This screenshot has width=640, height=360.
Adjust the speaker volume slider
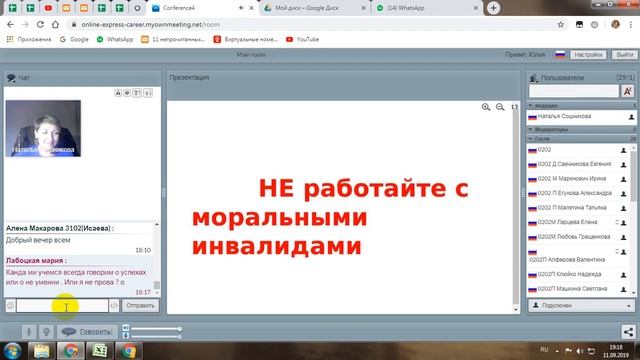(x=156, y=329)
